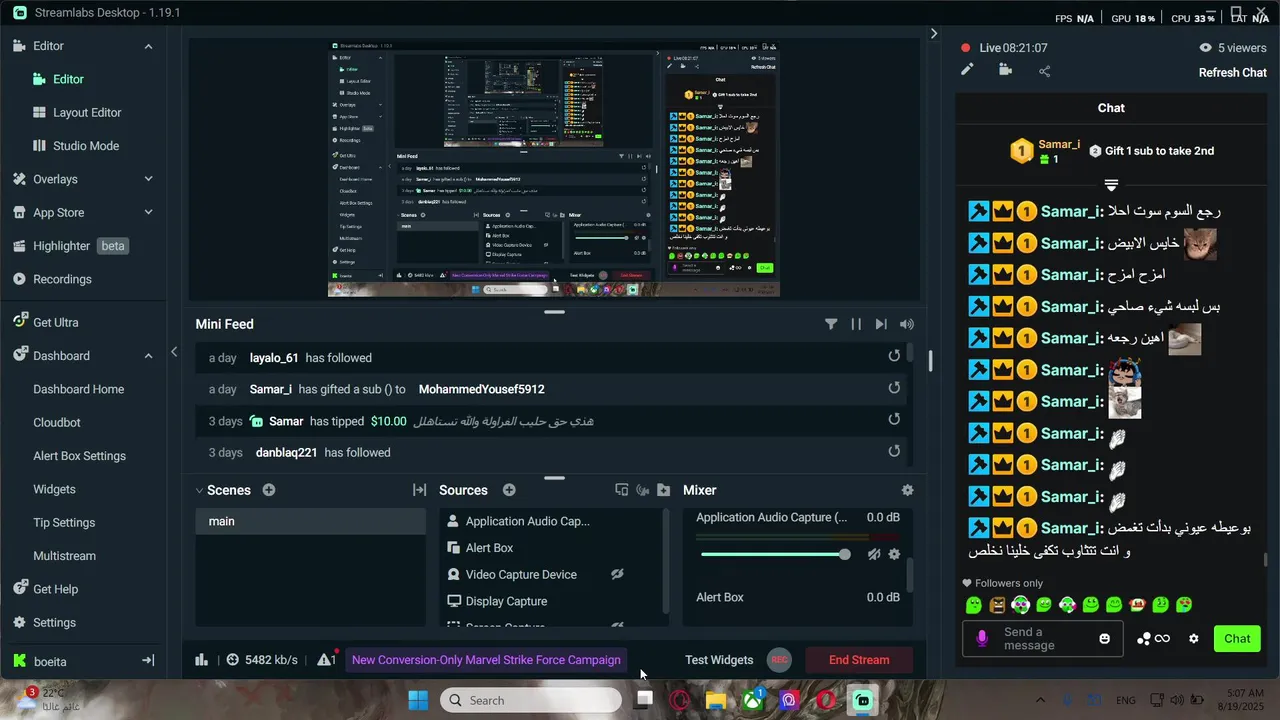Open Streamlabs icon on Windows taskbar
Screen dimensions: 1280x720
point(862,700)
